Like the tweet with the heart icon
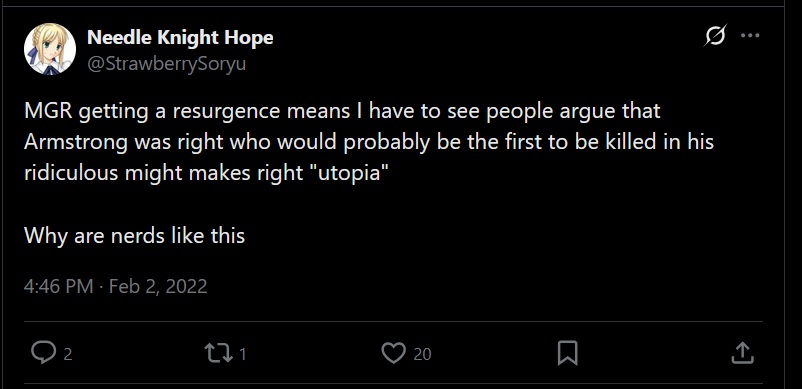This screenshot has width=802, height=389. (x=393, y=353)
